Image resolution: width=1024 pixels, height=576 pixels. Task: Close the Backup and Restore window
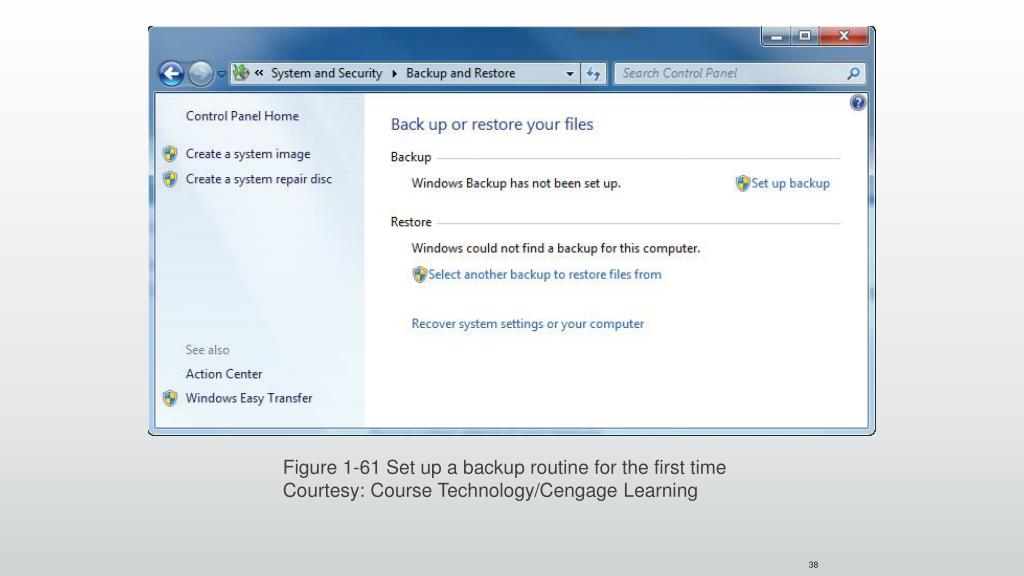point(844,36)
